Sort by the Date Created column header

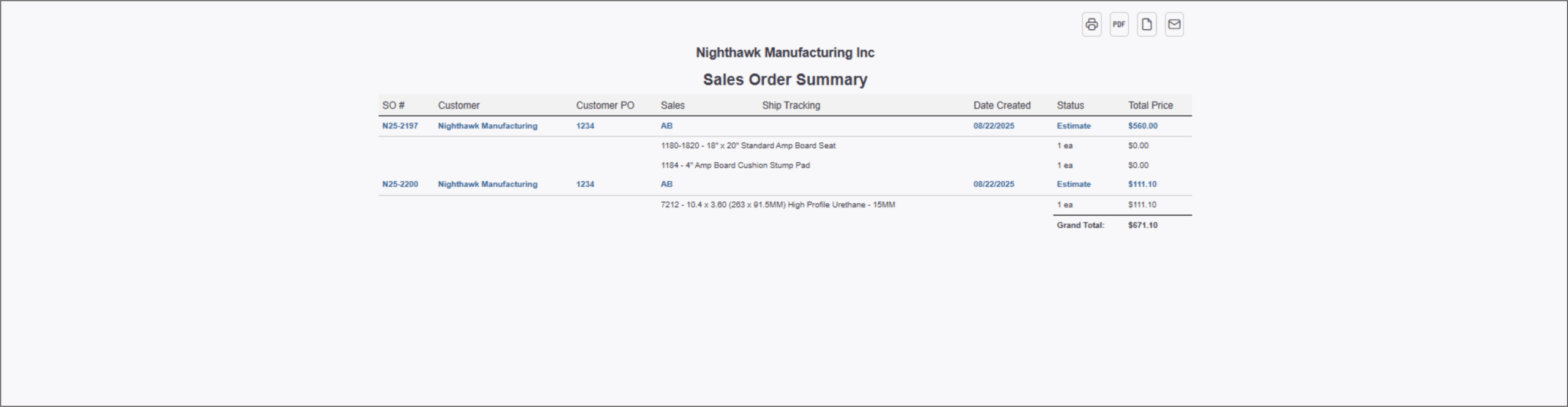click(1002, 105)
